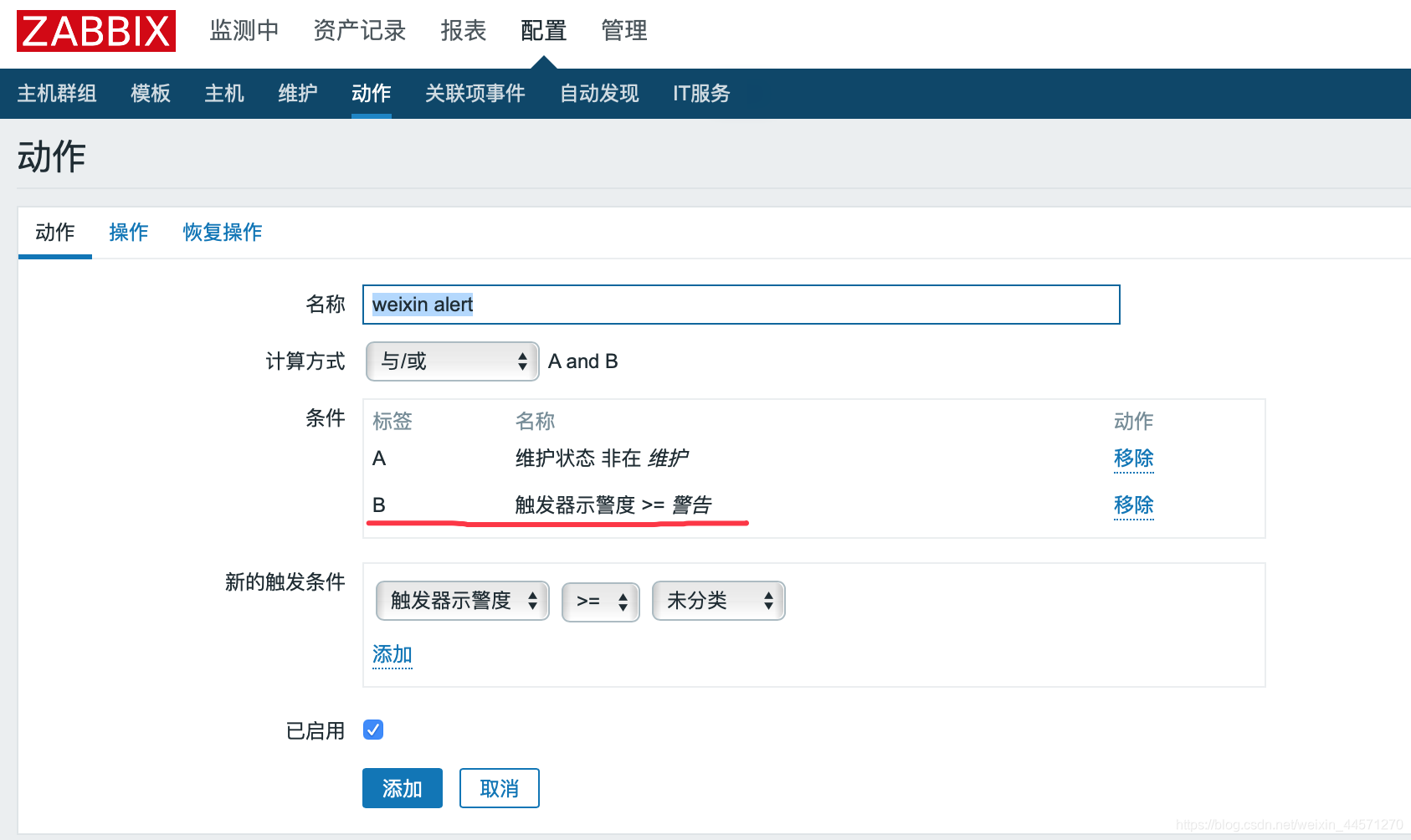Click the label letter B in conditions

(x=379, y=505)
